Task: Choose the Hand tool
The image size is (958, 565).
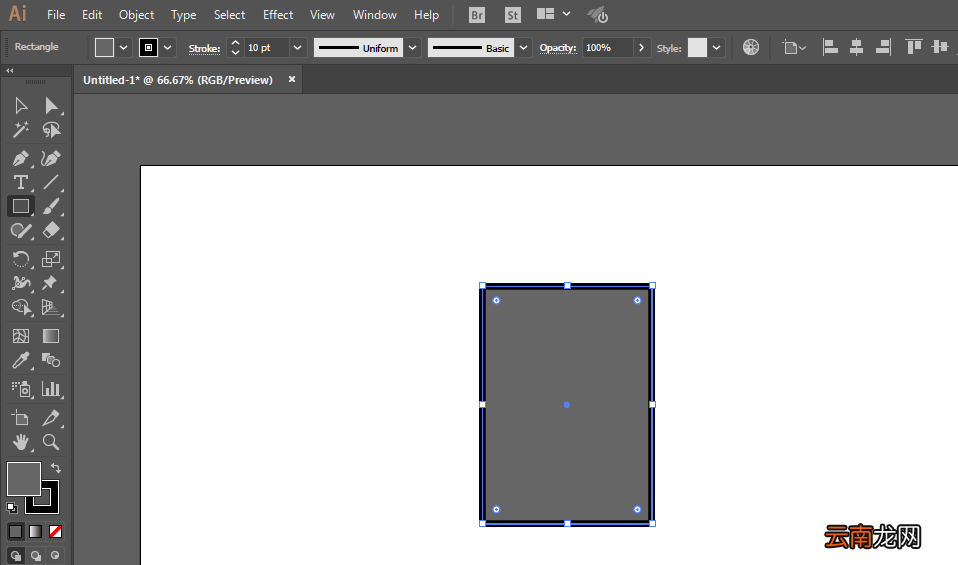Action: (21, 442)
